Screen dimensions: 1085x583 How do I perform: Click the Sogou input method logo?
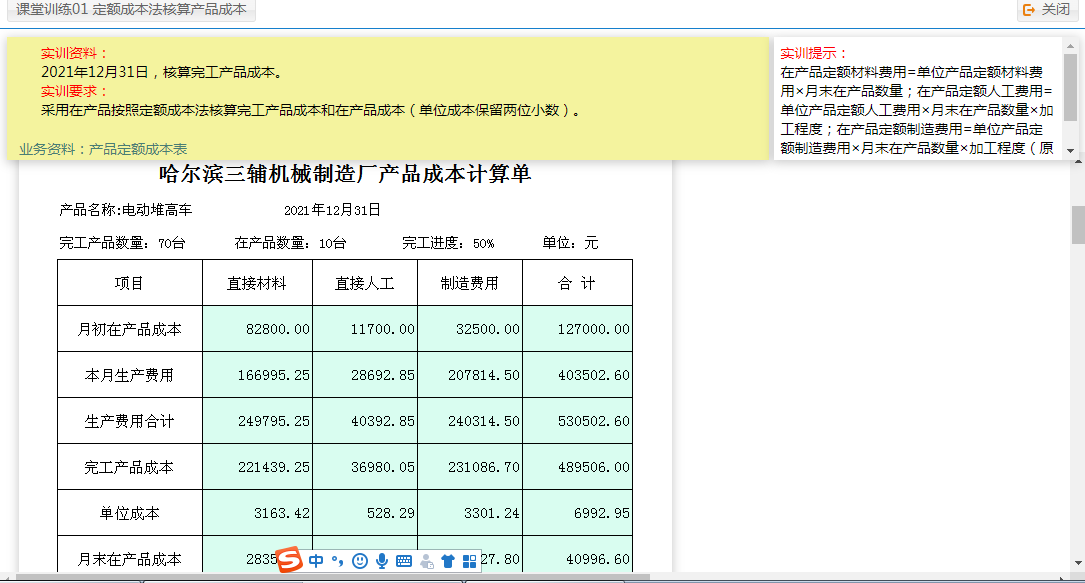click(x=289, y=561)
